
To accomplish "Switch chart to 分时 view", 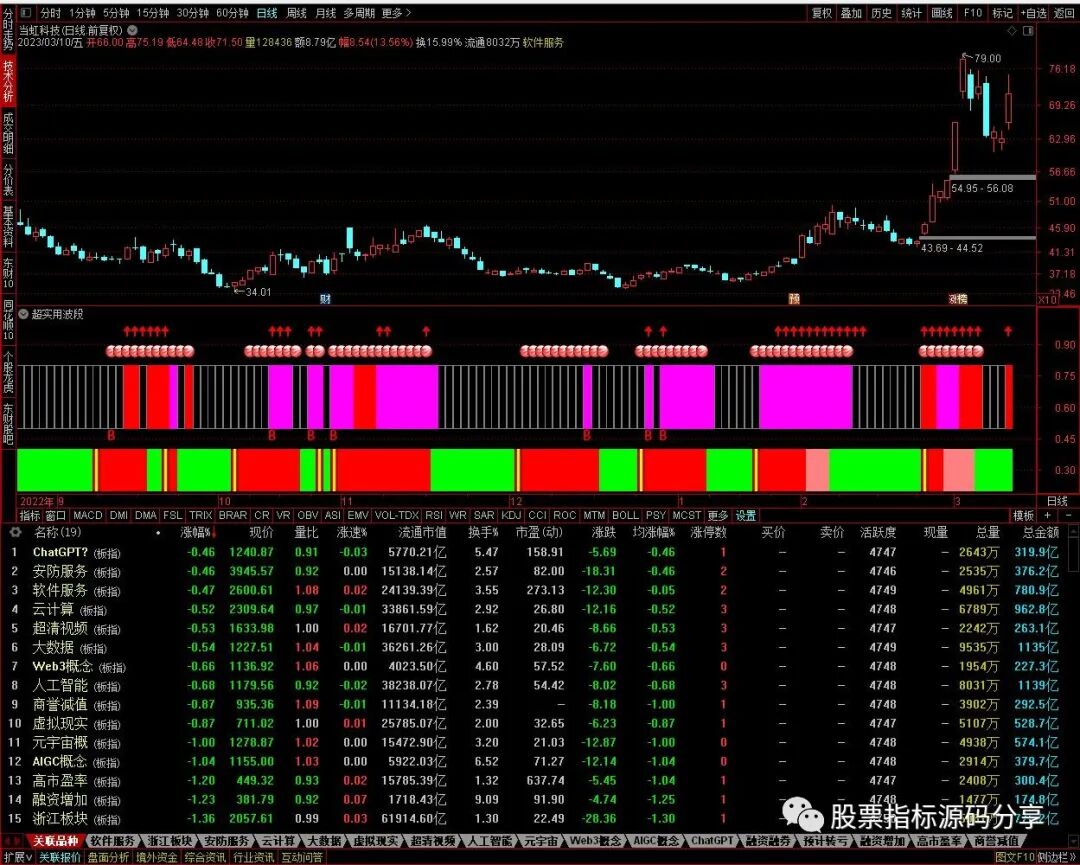I will [50, 13].
